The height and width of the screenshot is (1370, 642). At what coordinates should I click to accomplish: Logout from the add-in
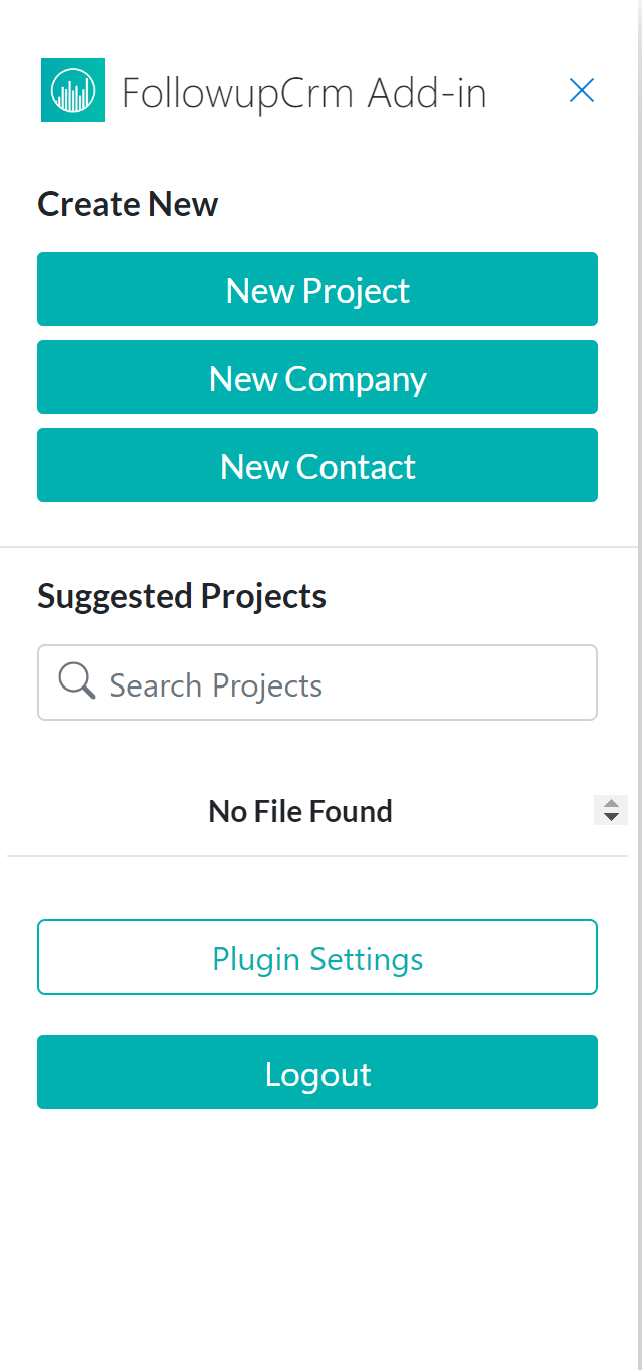pos(317,1072)
